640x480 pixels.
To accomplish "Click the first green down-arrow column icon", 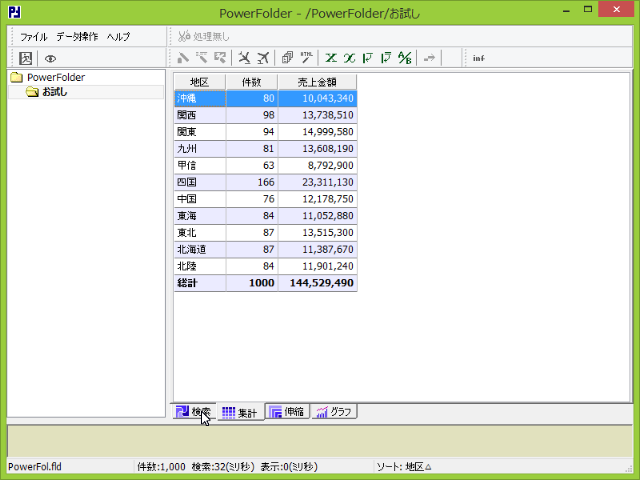I will coord(367,58).
